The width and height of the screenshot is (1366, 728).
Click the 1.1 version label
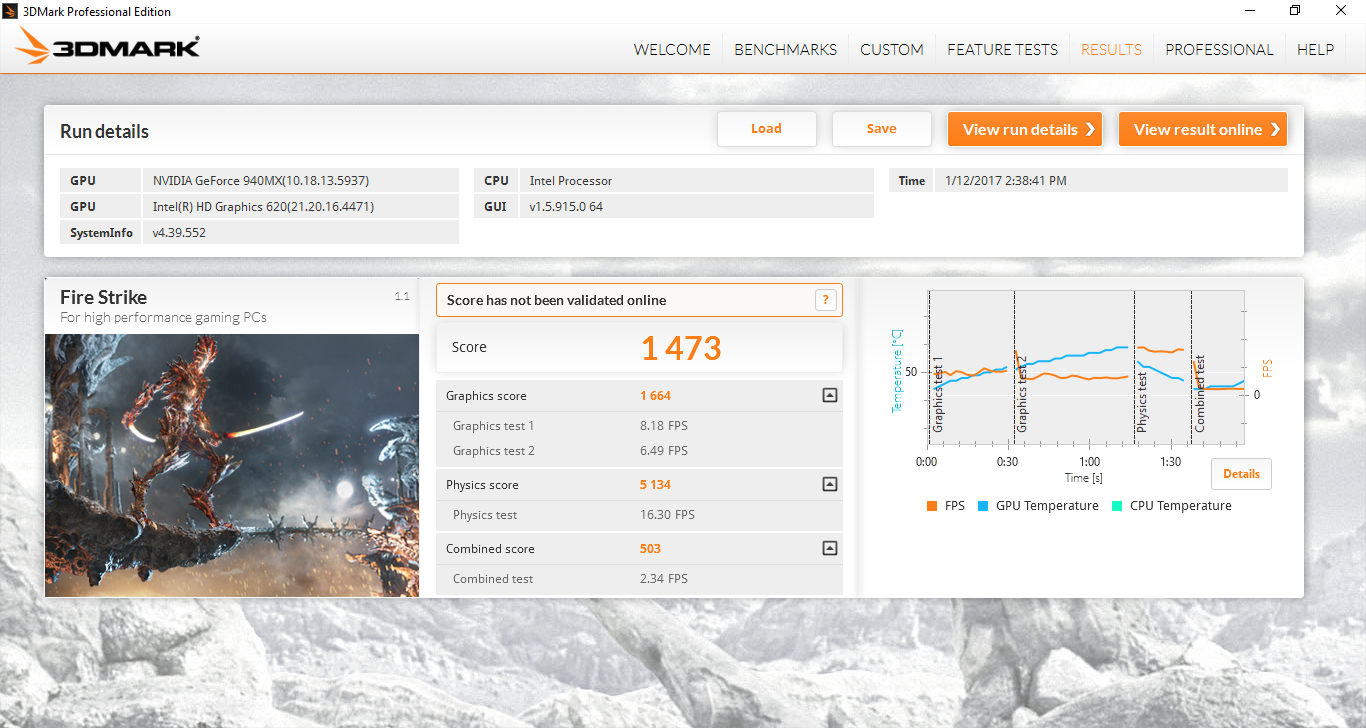pos(402,296)
